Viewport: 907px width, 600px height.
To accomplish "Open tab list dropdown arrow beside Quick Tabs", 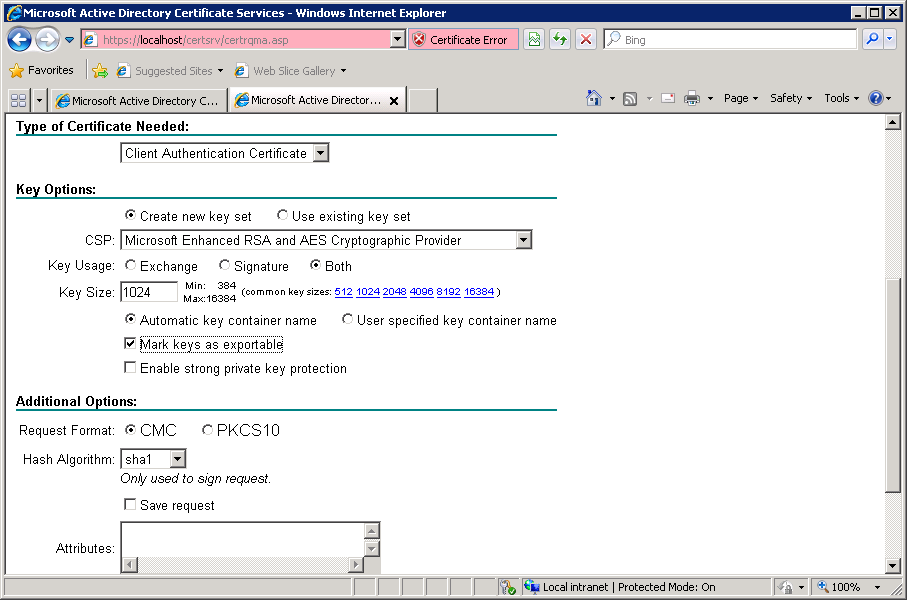I will coord(39,101).
